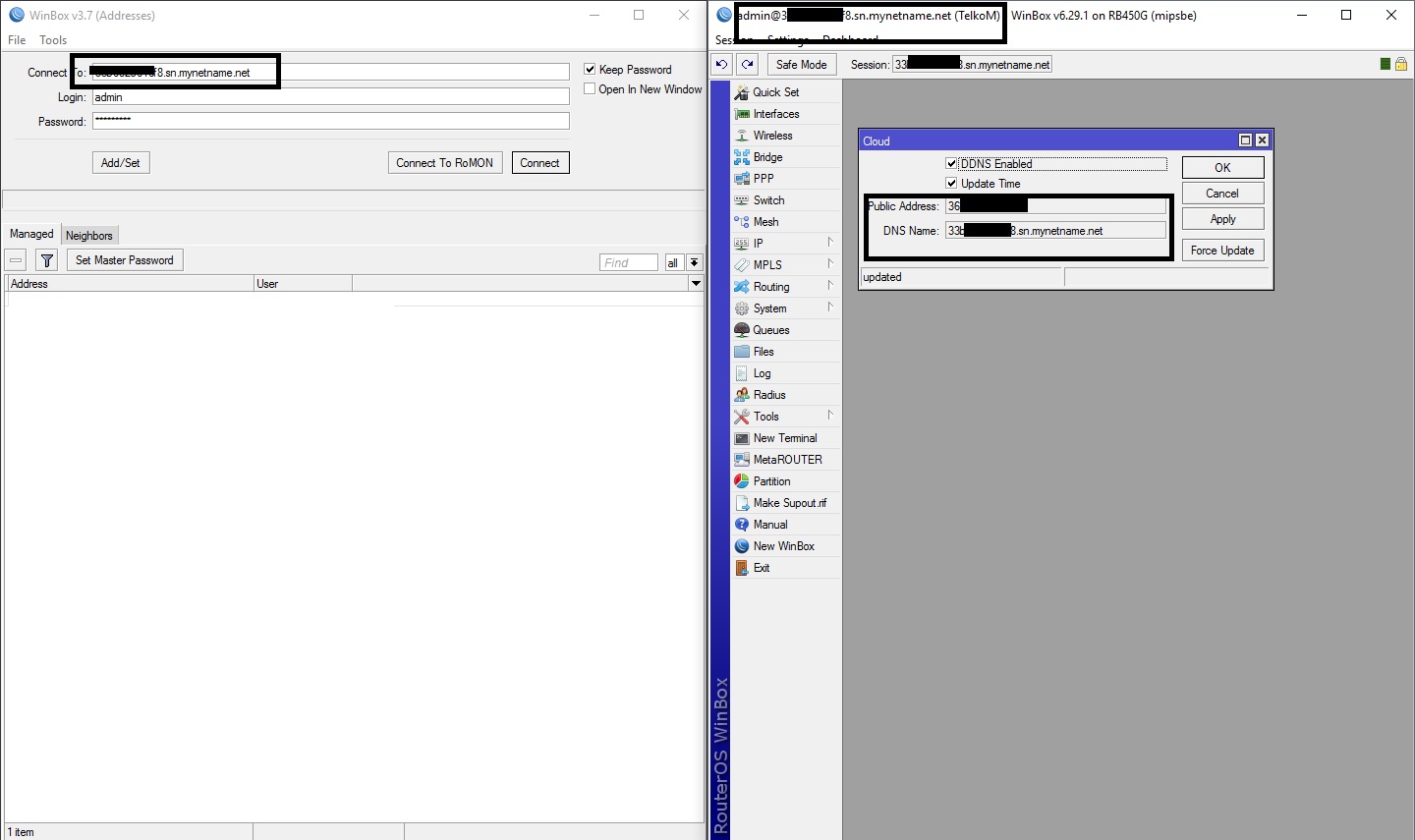Open the PPP sidebar entry
This screenshot has width=1415, height=840.
click(x=786, y=179)
